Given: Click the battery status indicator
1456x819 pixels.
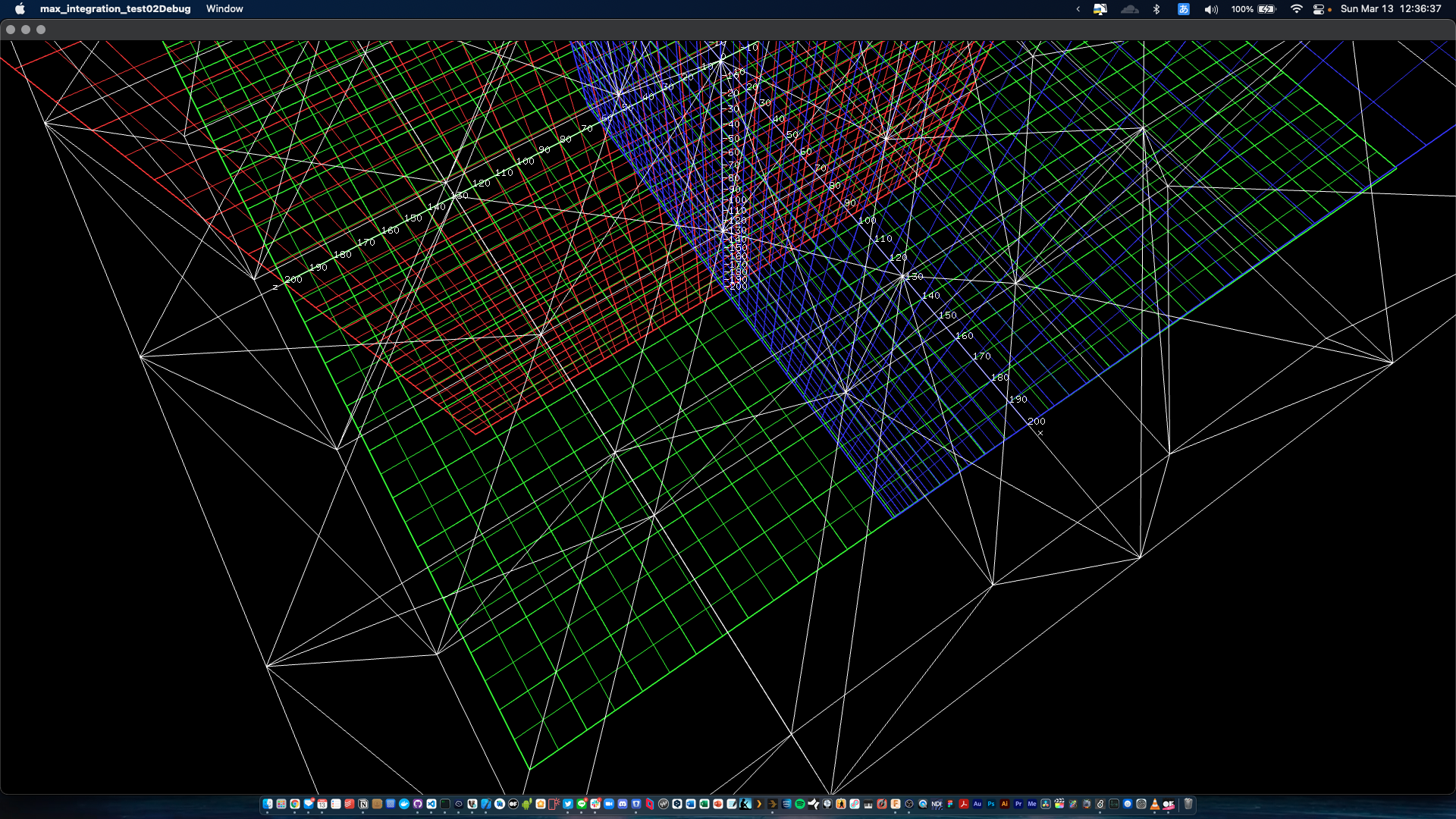Looking at the screenshot, I should click(1266, 9).
